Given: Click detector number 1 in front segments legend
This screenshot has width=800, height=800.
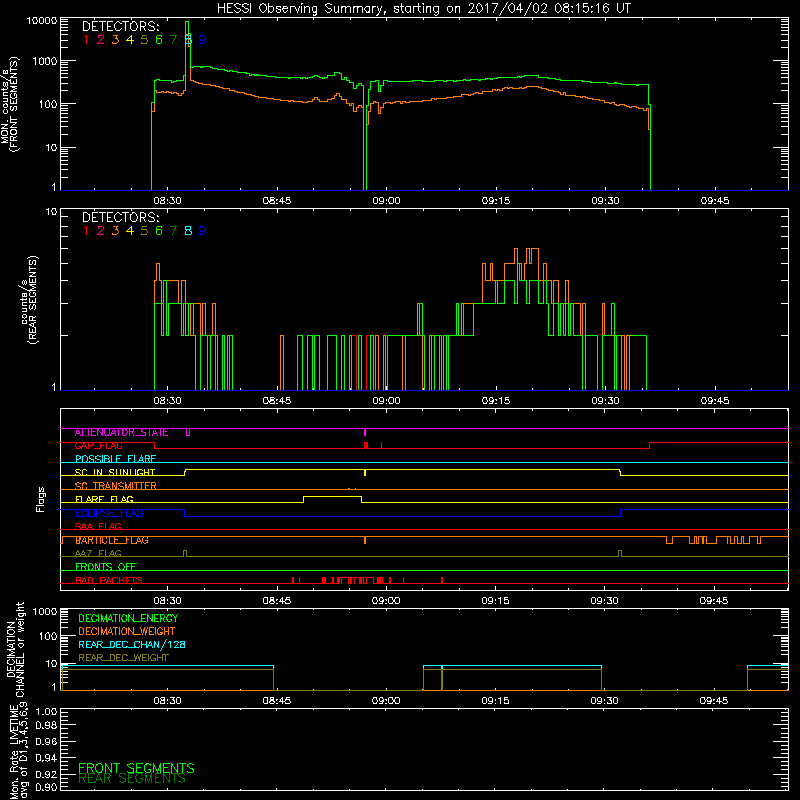Looking at the screenshot, I should click(86, 40).
